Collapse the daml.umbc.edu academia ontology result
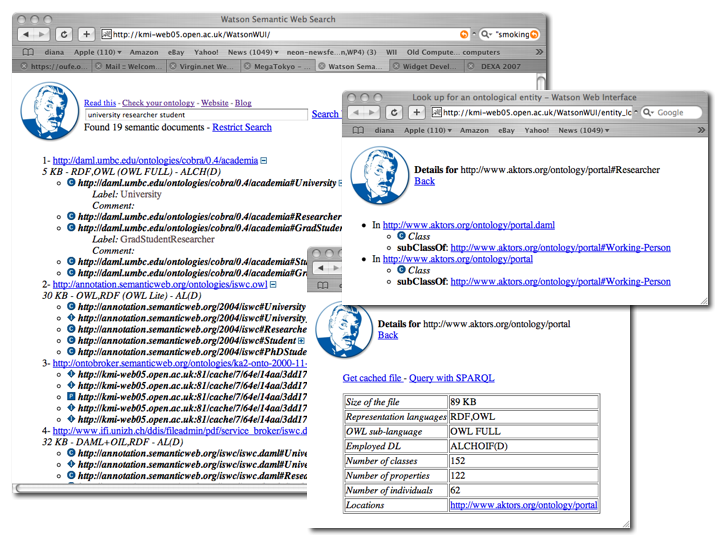720x540 pixels. coord(264,160)
